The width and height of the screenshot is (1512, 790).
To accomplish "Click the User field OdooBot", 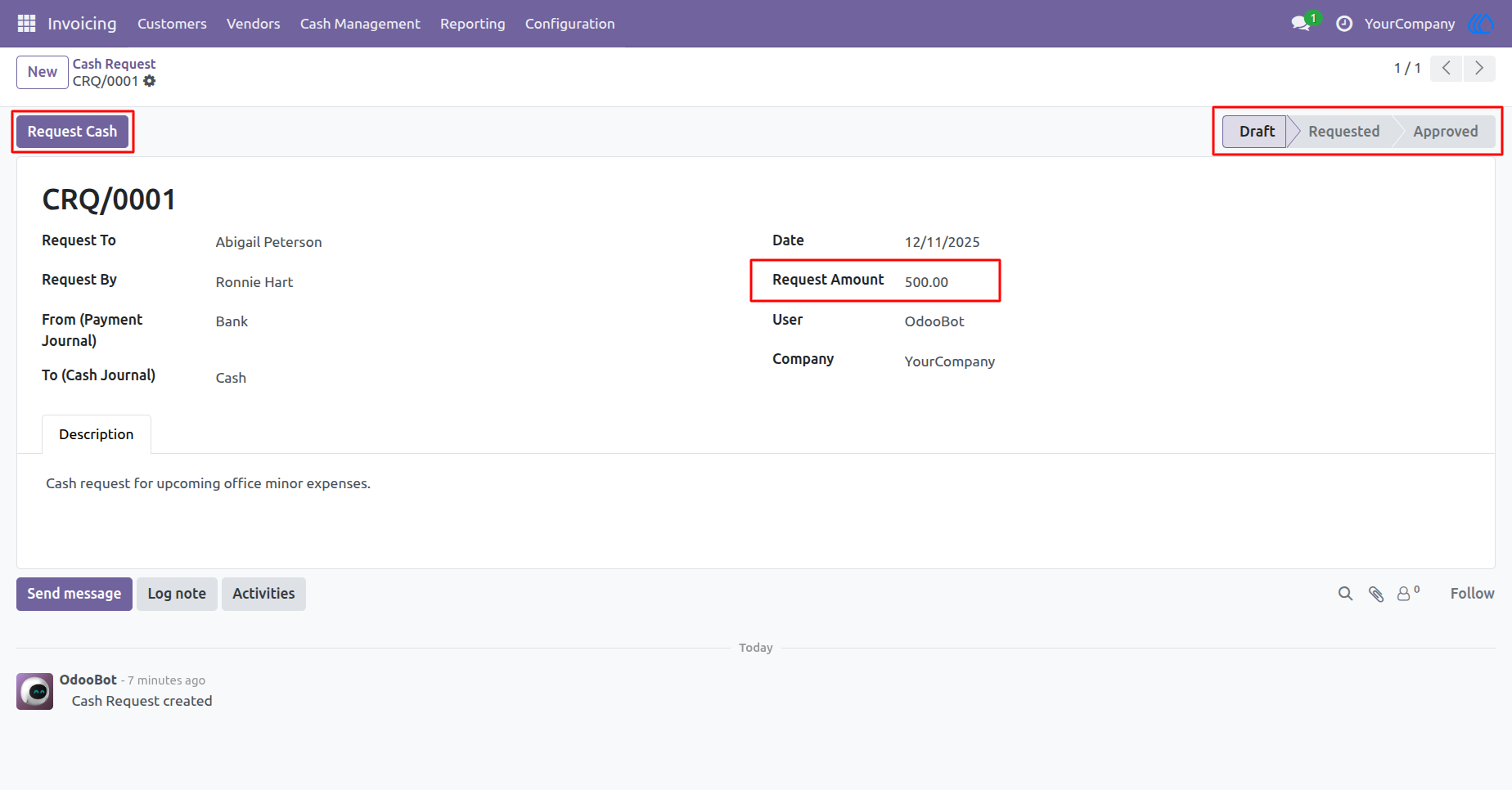I will [x=934, y=321].
